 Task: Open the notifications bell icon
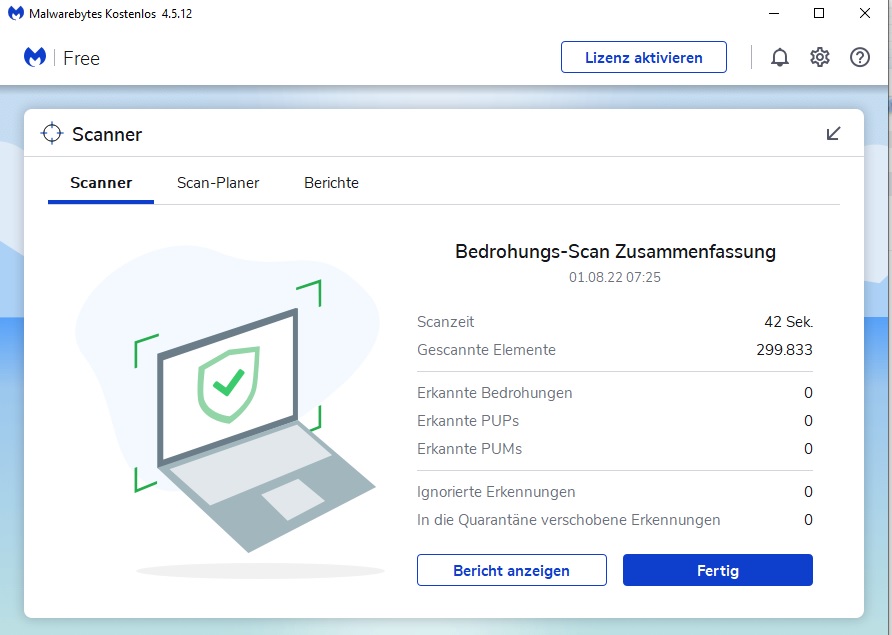[779, 57]
